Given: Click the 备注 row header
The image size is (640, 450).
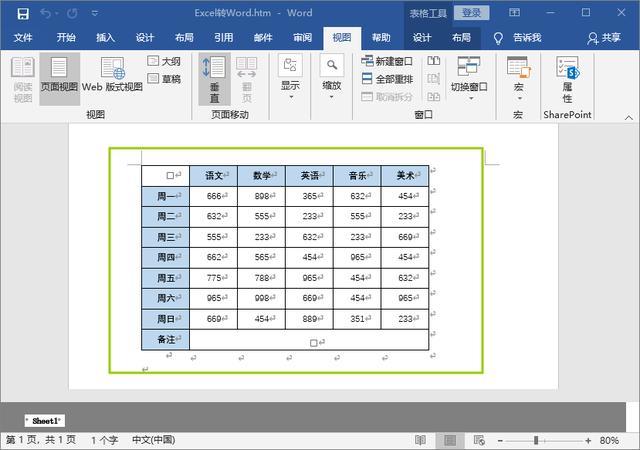Looking at the screenshot, I should pos(166,339).
